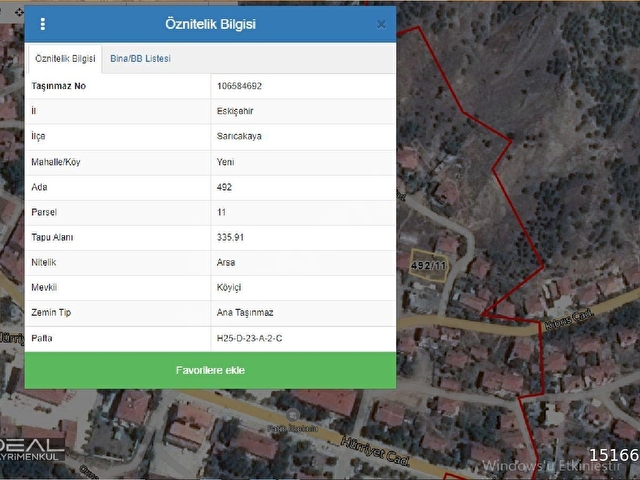640x480 pixels.
Task: Close the Öznitelik Bilgisi dialog
Action: [x=381, y=25]
